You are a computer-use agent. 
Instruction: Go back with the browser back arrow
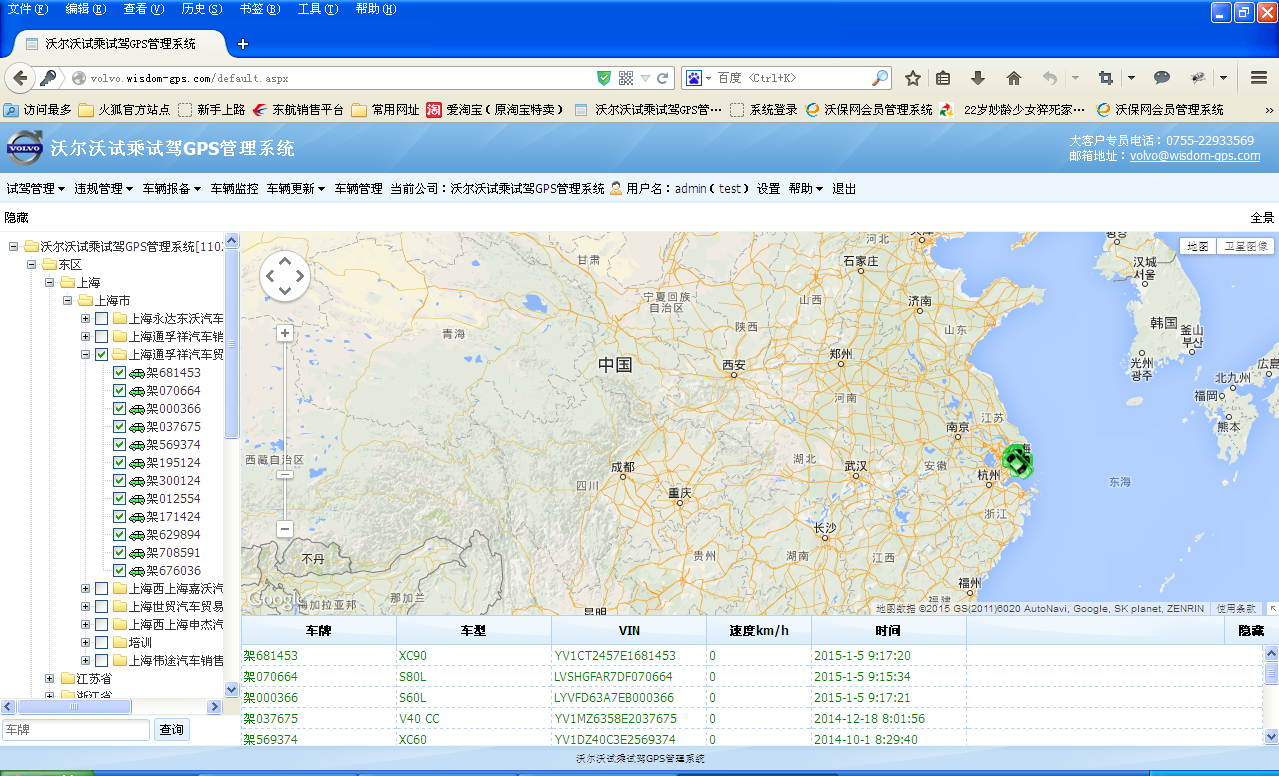(x=18, y=77)
